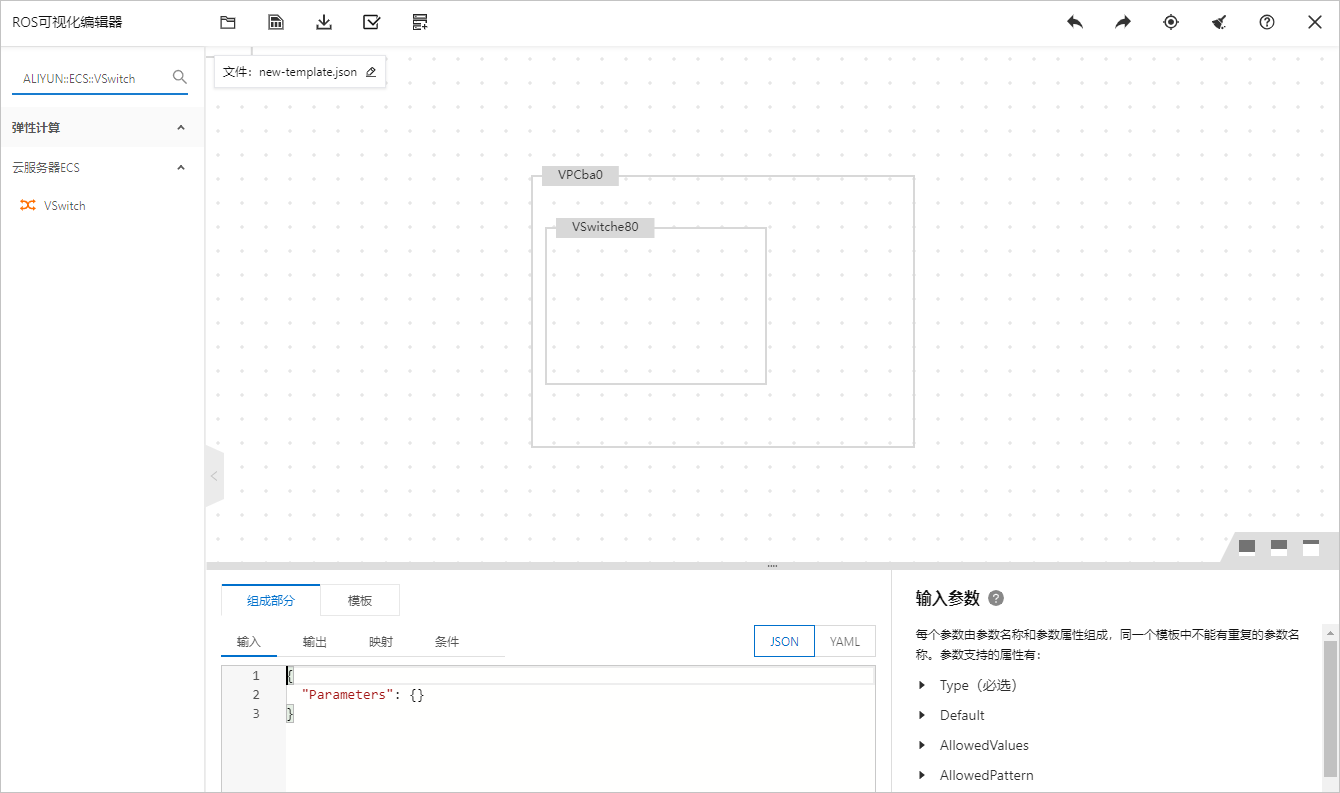This screenshot has height=793, width=1340.
Task: Click the 输入参数 heading
Action: click(x=947, y=598)
